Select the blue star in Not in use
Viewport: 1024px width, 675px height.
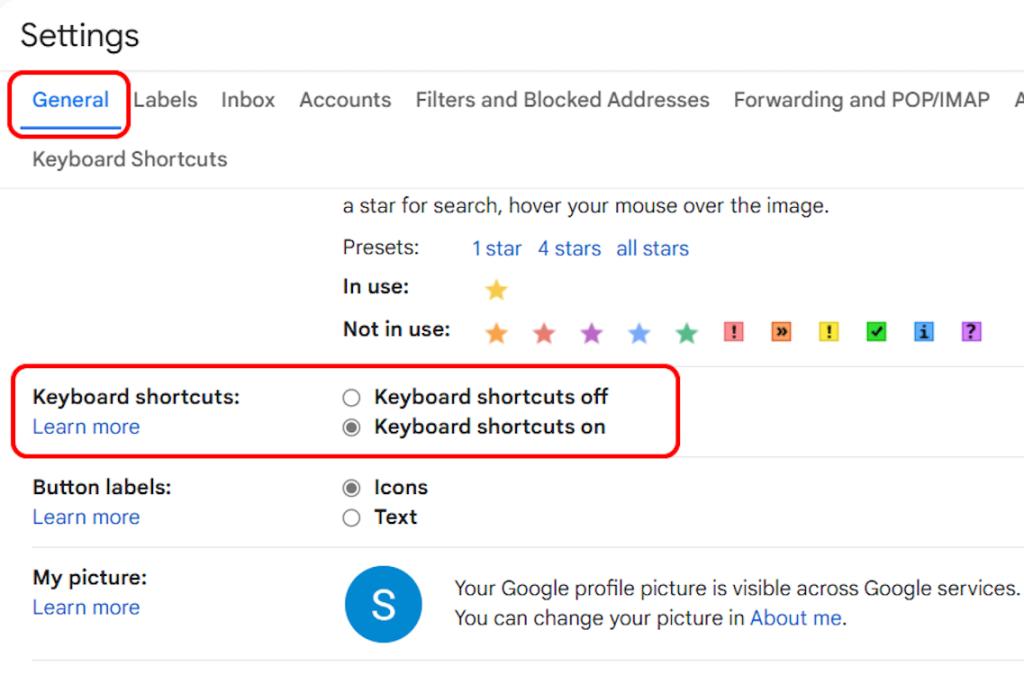click(x=639, y=333)
